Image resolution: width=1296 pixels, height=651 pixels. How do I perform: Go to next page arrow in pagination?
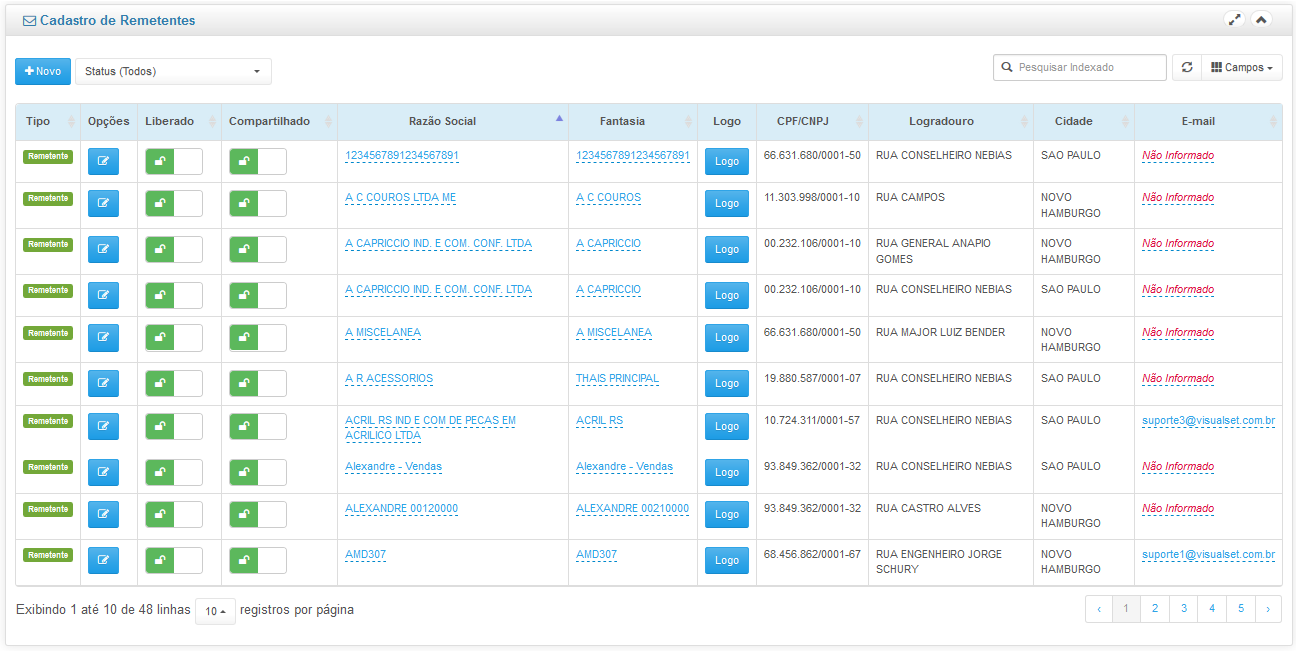(1268, 608)
